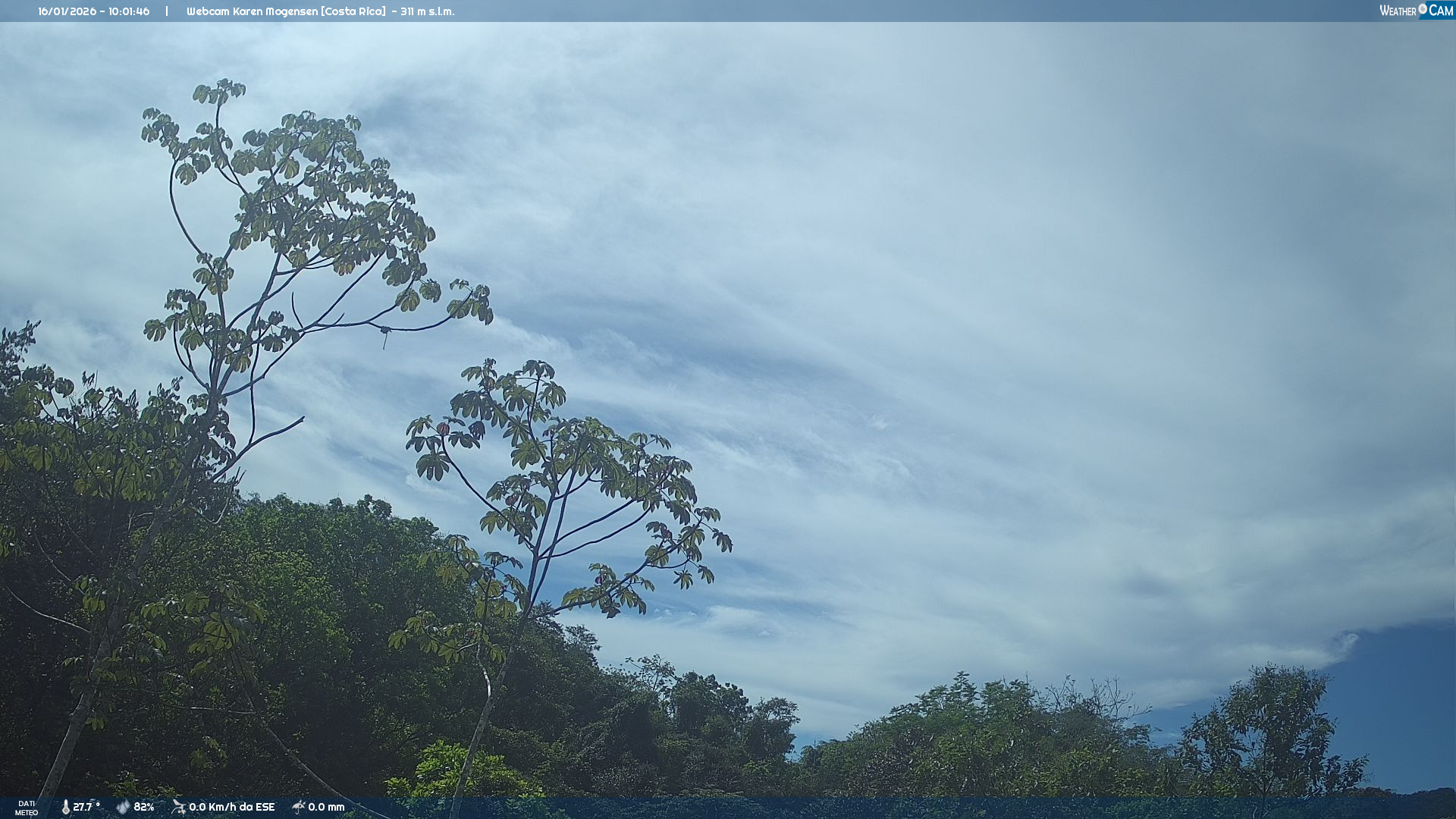The width and height of the screenshot is (1456, 819).
Task: Click the 16/01/2026 date stamp
Action: (x=65, y=11)
